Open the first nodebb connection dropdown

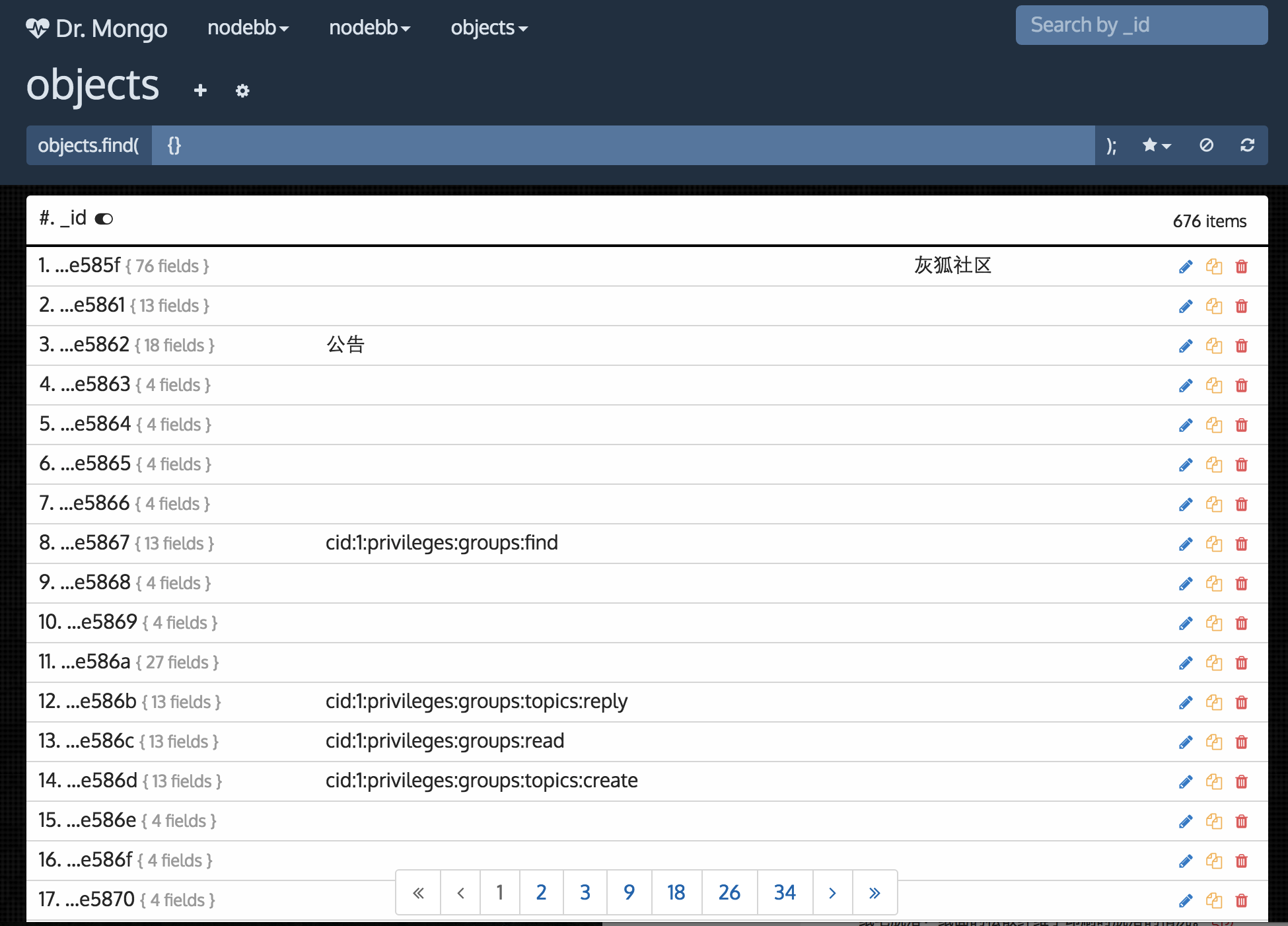point(248,28)
